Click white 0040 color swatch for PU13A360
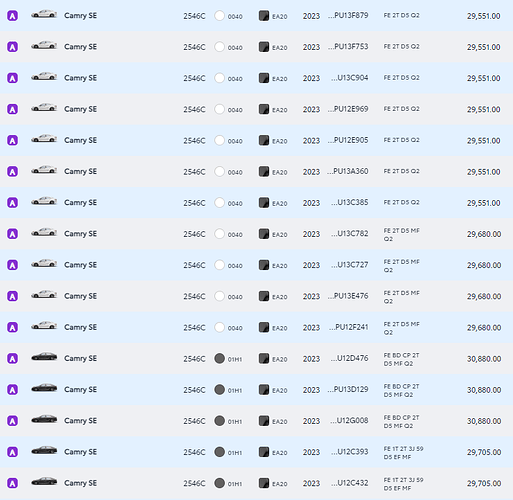Viewport: 513px width, 500px height. pyautogui.click(x=219, y=172)
